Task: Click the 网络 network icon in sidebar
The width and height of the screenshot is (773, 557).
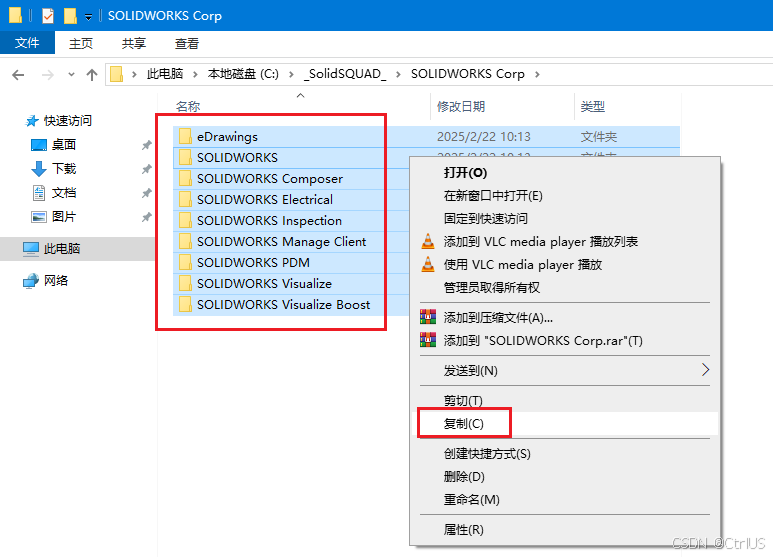Action: (x=31, y=281)
